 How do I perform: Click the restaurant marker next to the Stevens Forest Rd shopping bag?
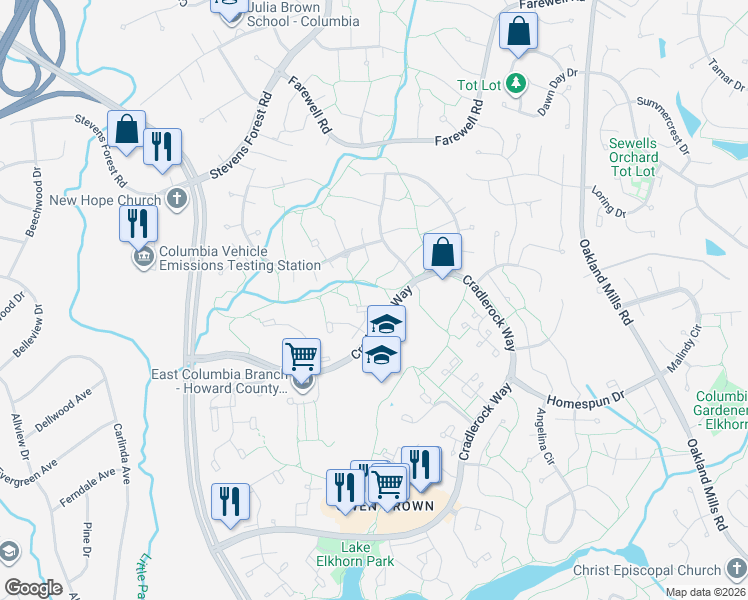tap(162, 147)
